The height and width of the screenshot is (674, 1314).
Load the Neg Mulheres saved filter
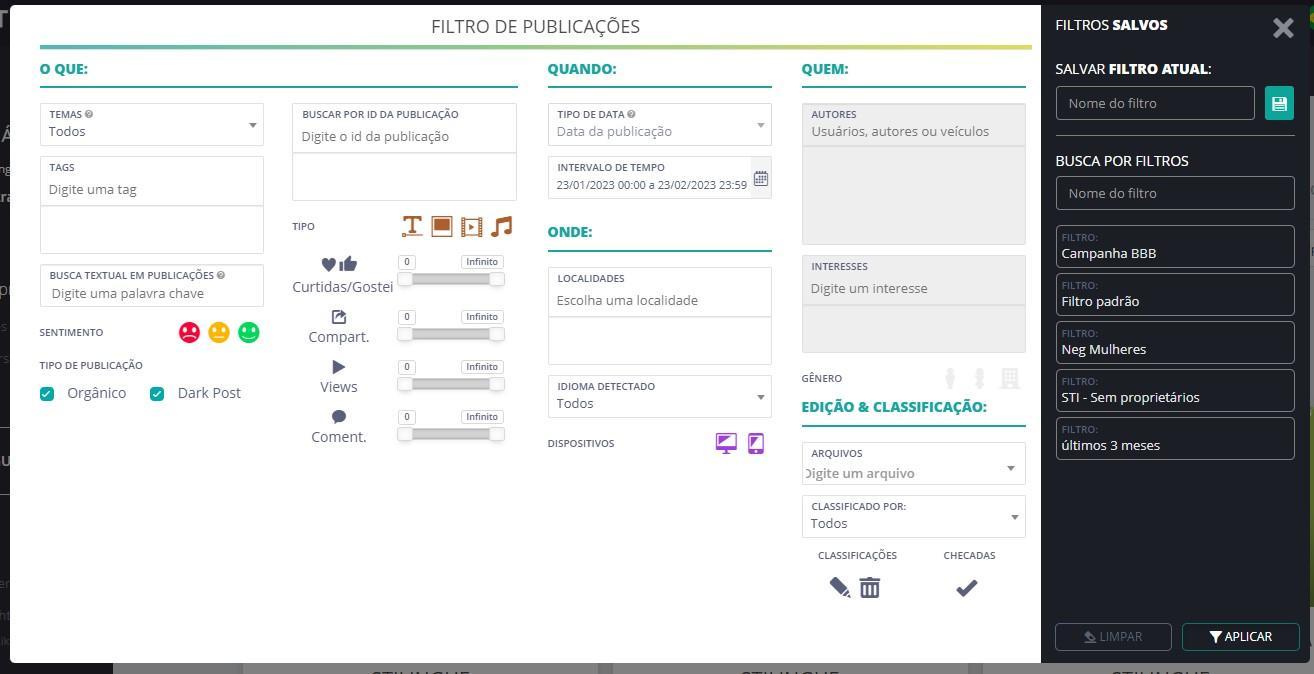(1174, 343)
